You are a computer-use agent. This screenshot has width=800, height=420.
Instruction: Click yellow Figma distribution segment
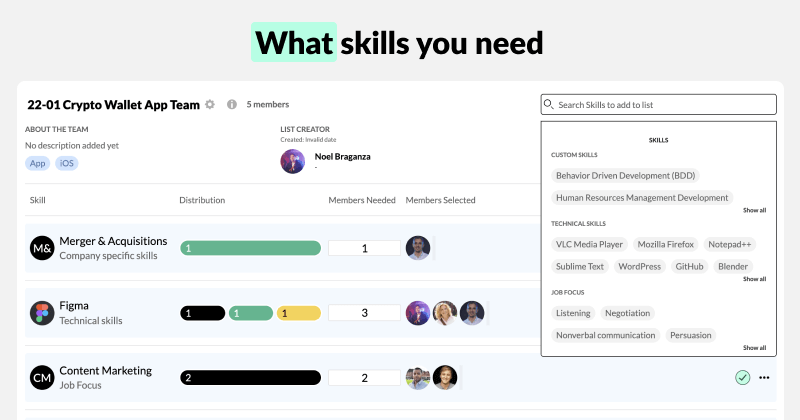click(x=298, y=313)
